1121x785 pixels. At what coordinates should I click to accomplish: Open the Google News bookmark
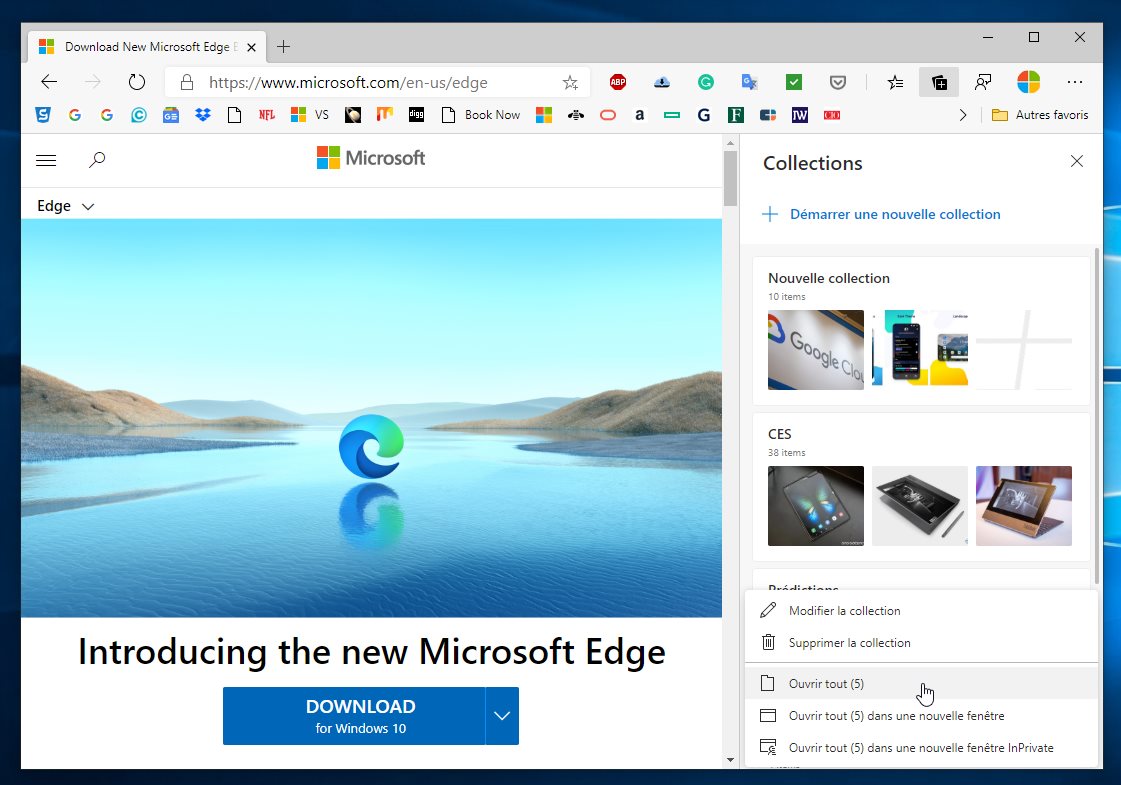(x=171, y=114)
